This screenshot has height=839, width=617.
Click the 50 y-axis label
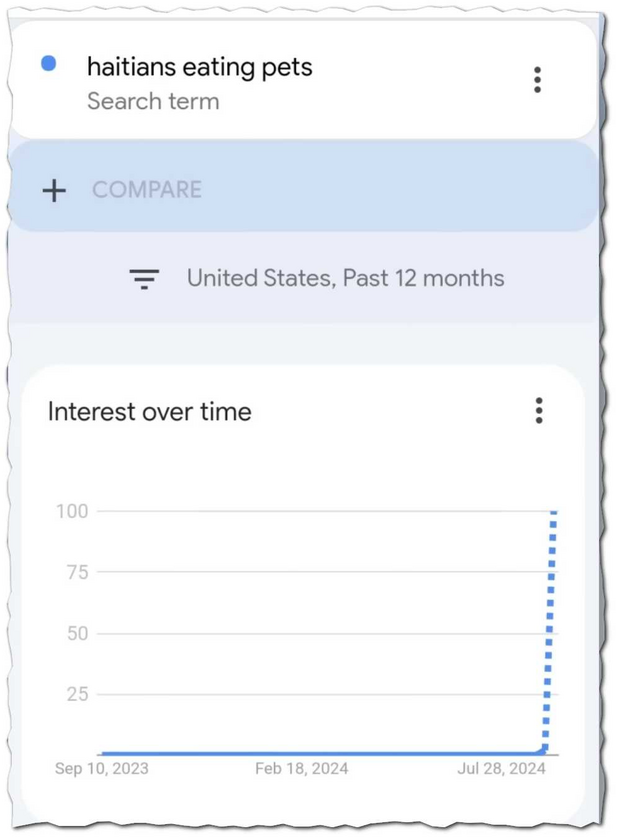tap(78, 634)
